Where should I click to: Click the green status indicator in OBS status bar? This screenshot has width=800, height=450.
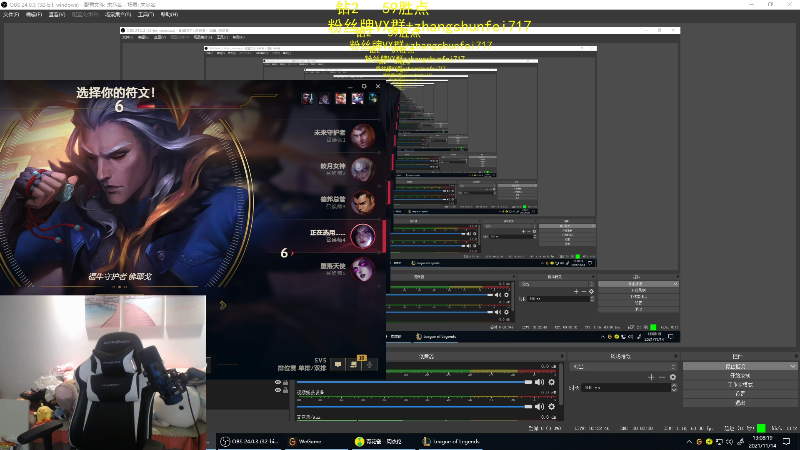[761, 428]
